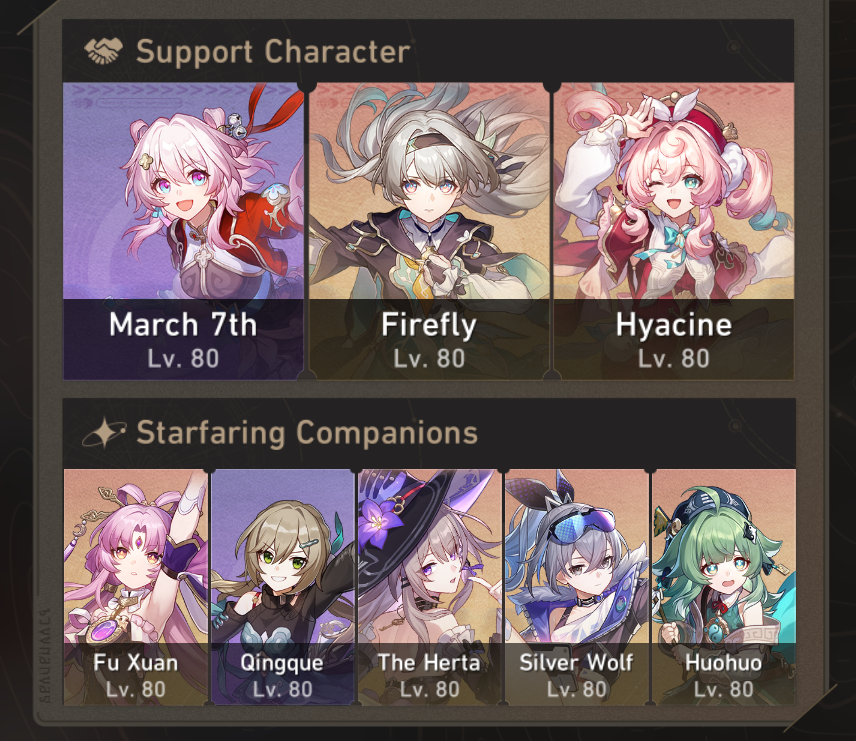
Task: View The Herta companion card
Action: 430,586
